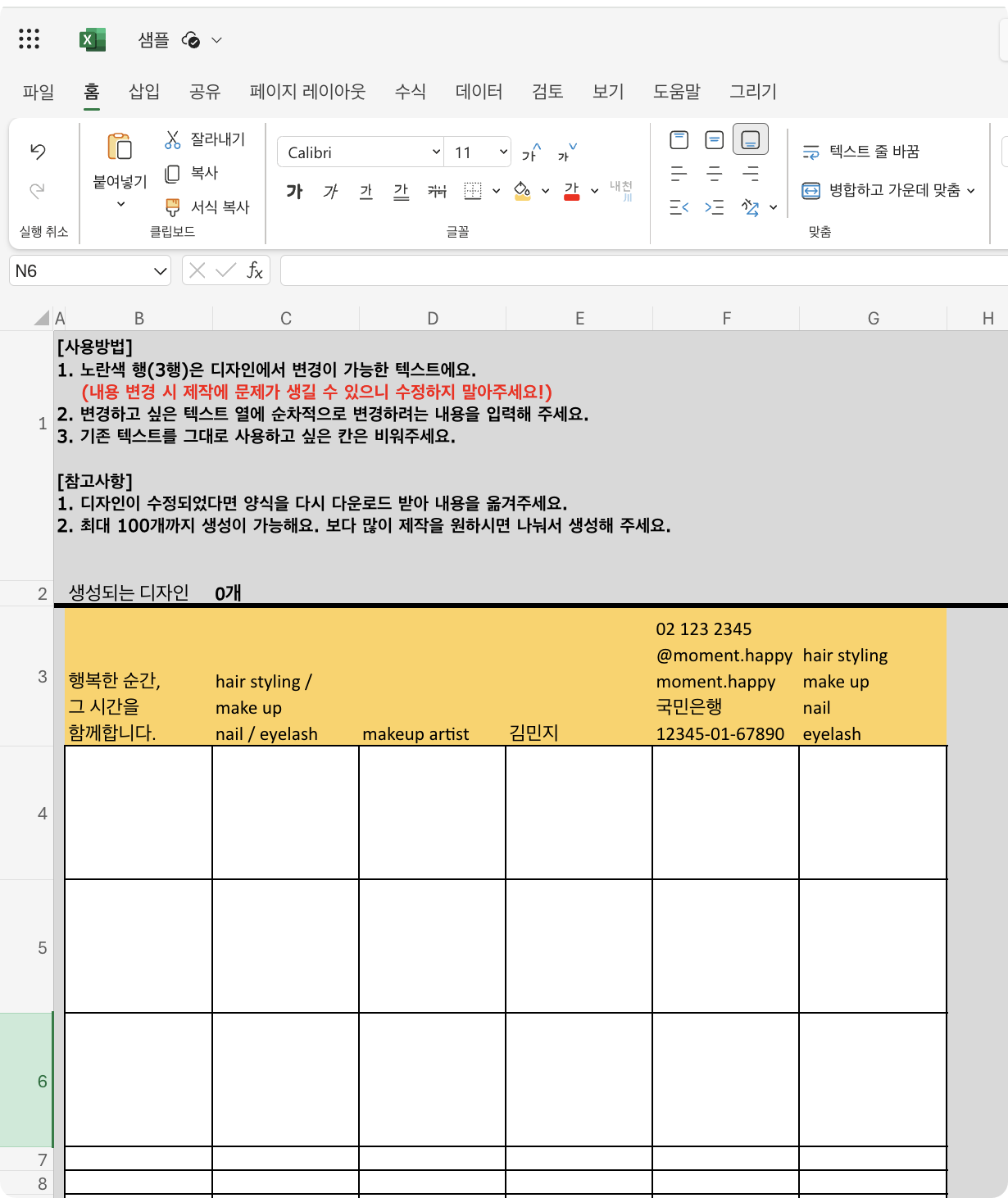Toggle strikethrough formatting
This screenshot has width=1008, height=1198.
pos(437,191)
